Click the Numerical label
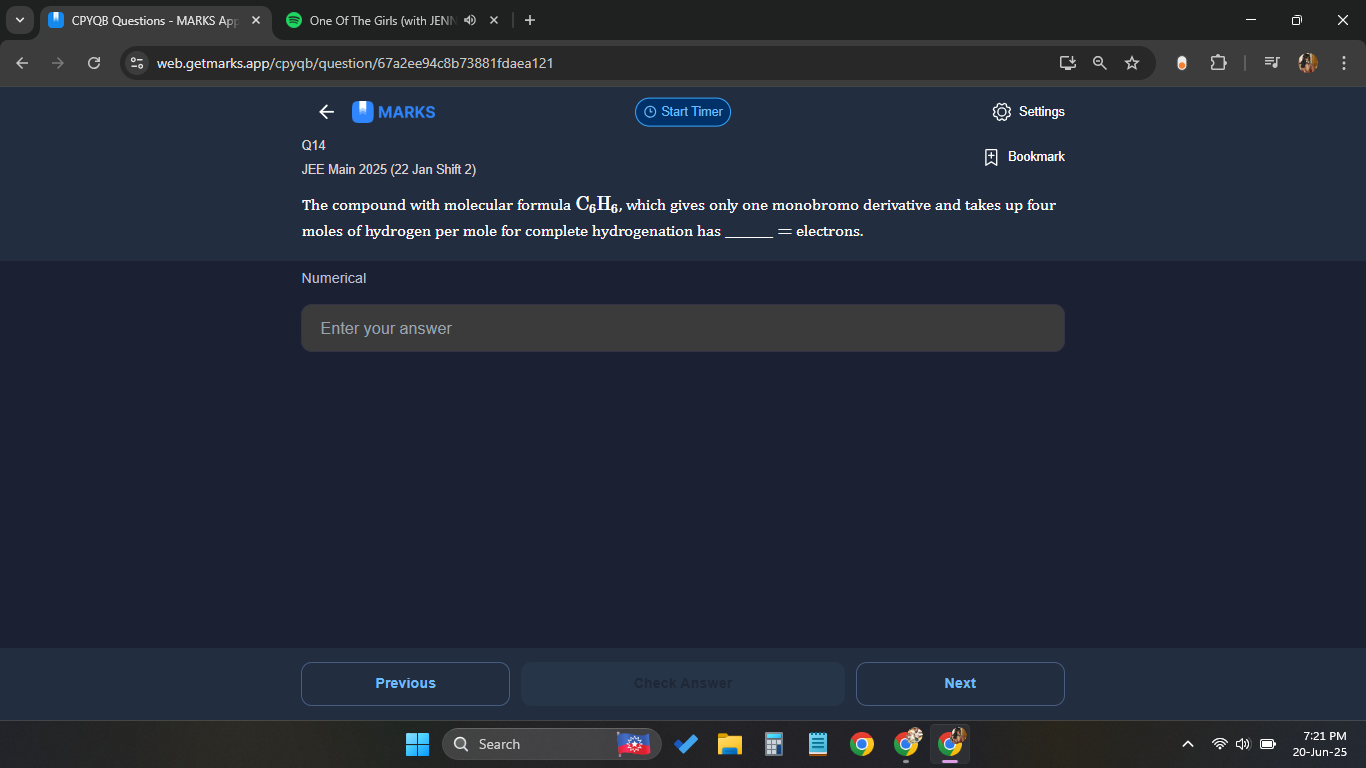1366x768 pixels. click(x=334, y=278)
